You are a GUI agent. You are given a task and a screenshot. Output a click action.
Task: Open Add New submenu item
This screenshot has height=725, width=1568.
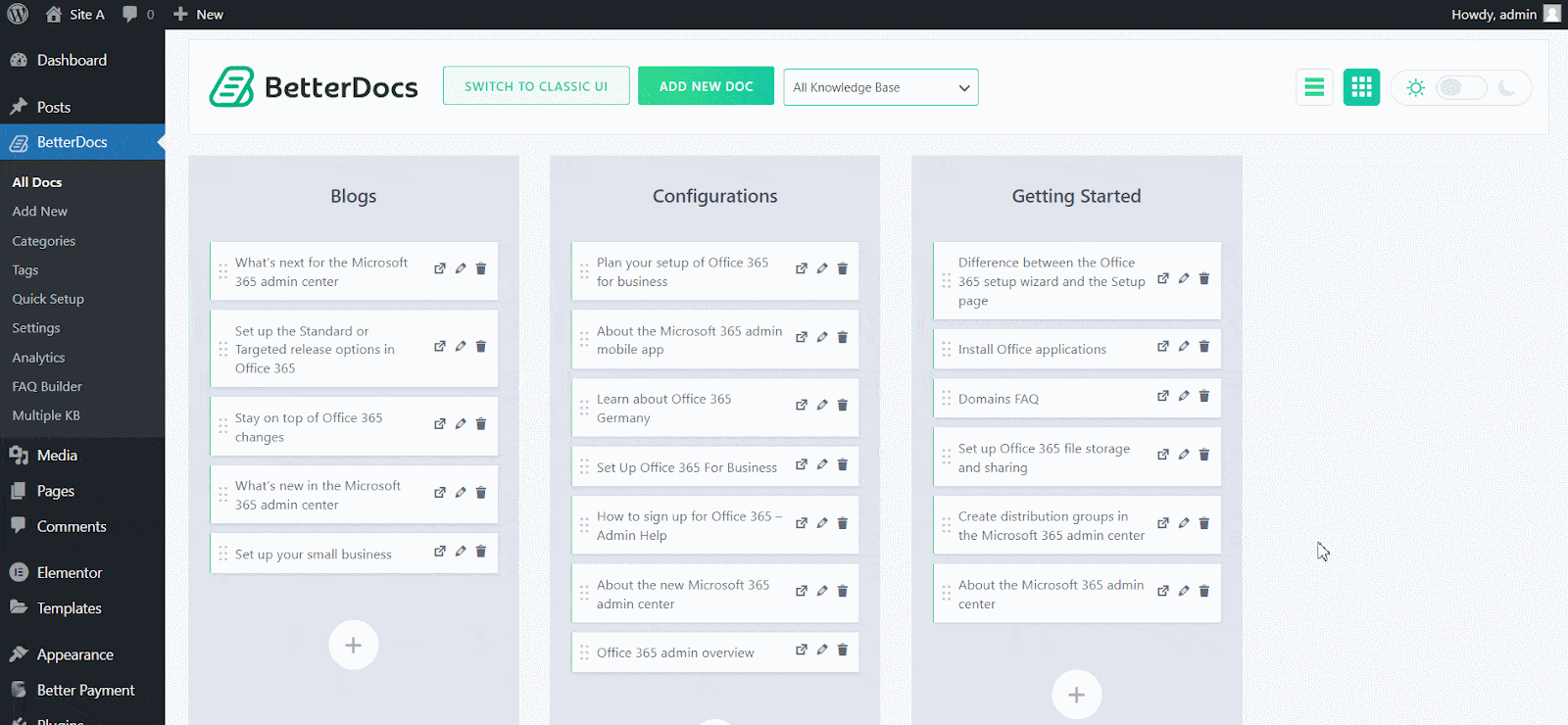[40, 212]
